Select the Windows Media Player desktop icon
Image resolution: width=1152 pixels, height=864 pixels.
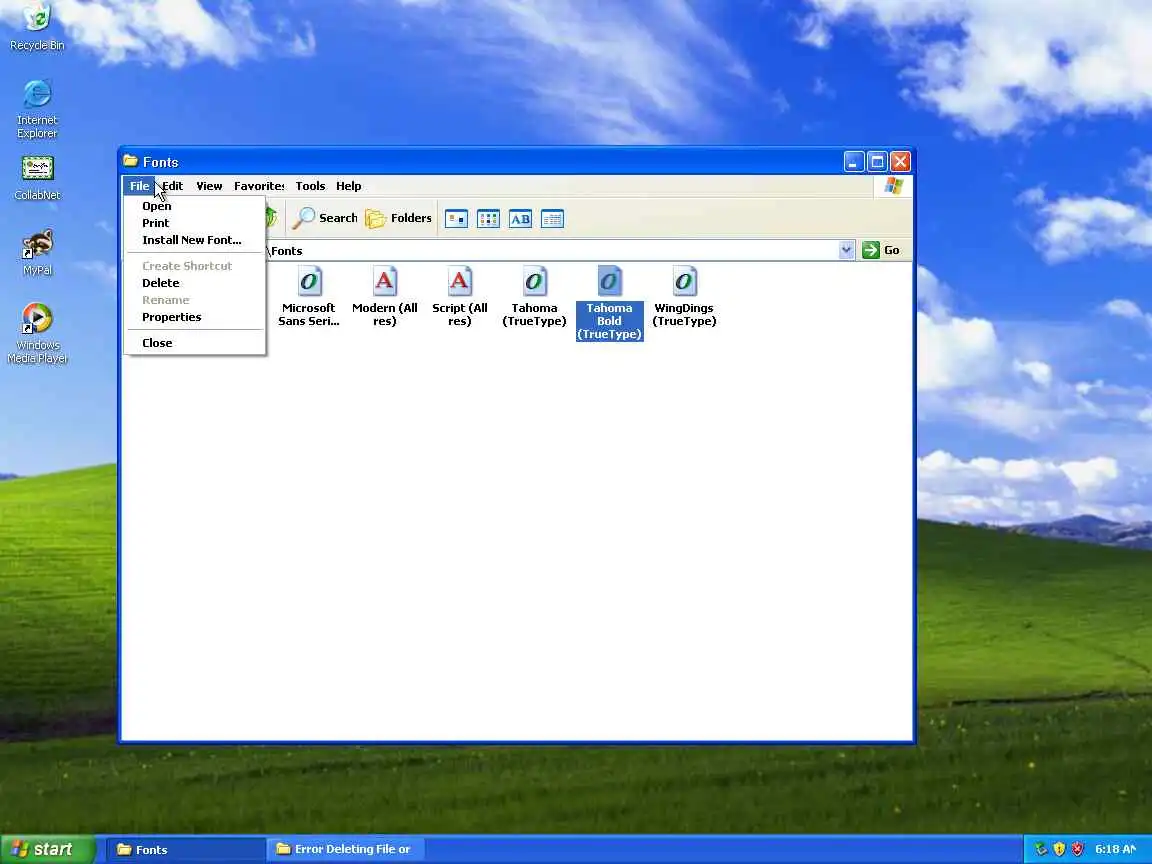point(37,333)
